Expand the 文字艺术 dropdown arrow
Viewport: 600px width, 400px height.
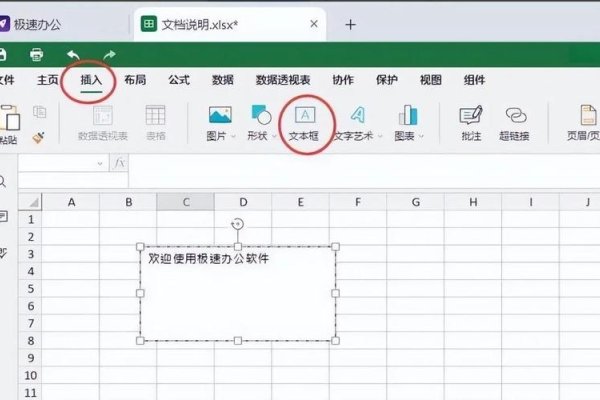coord(380,136)
